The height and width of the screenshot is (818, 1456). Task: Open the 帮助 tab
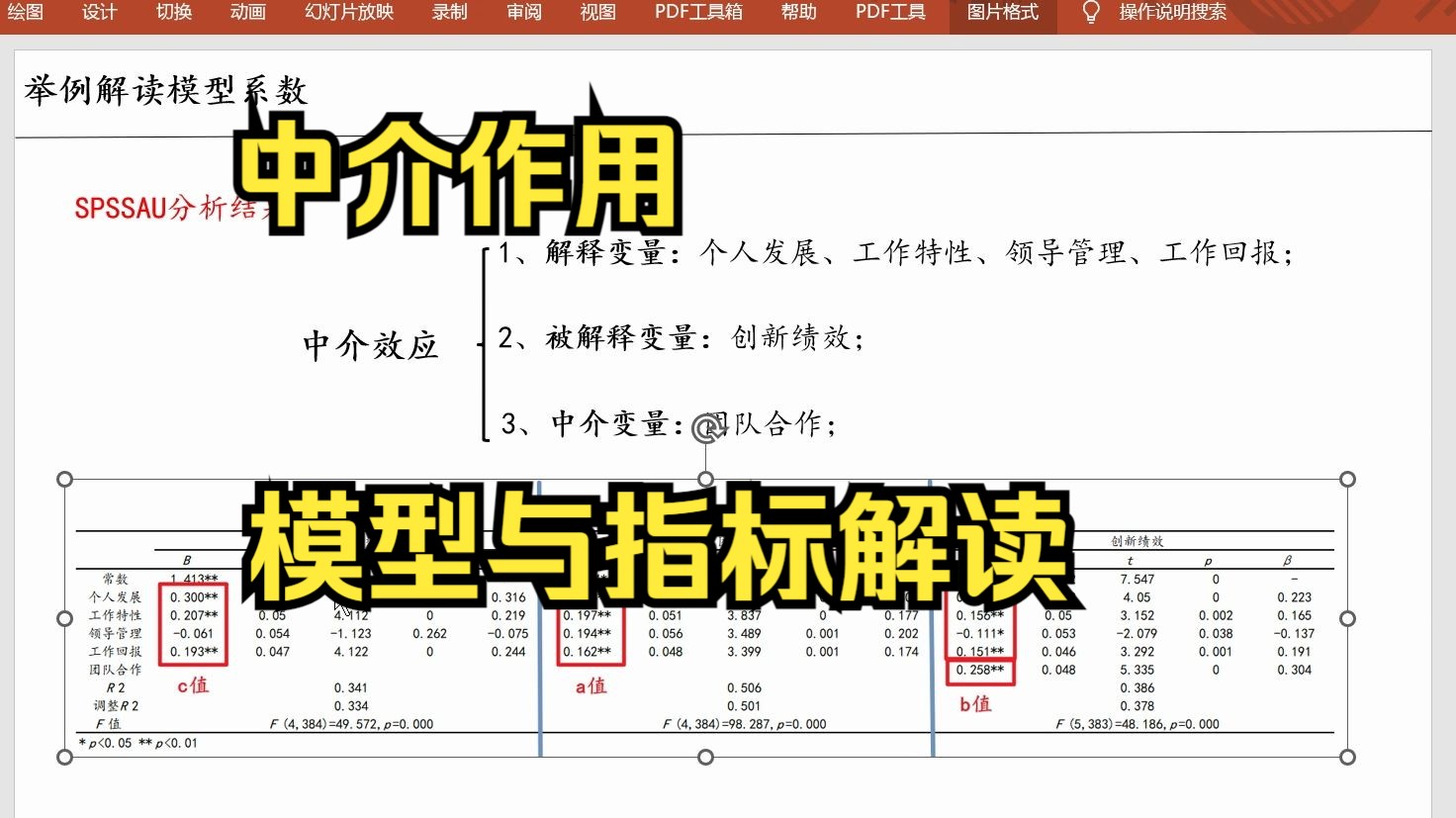(x=798, y=12)
